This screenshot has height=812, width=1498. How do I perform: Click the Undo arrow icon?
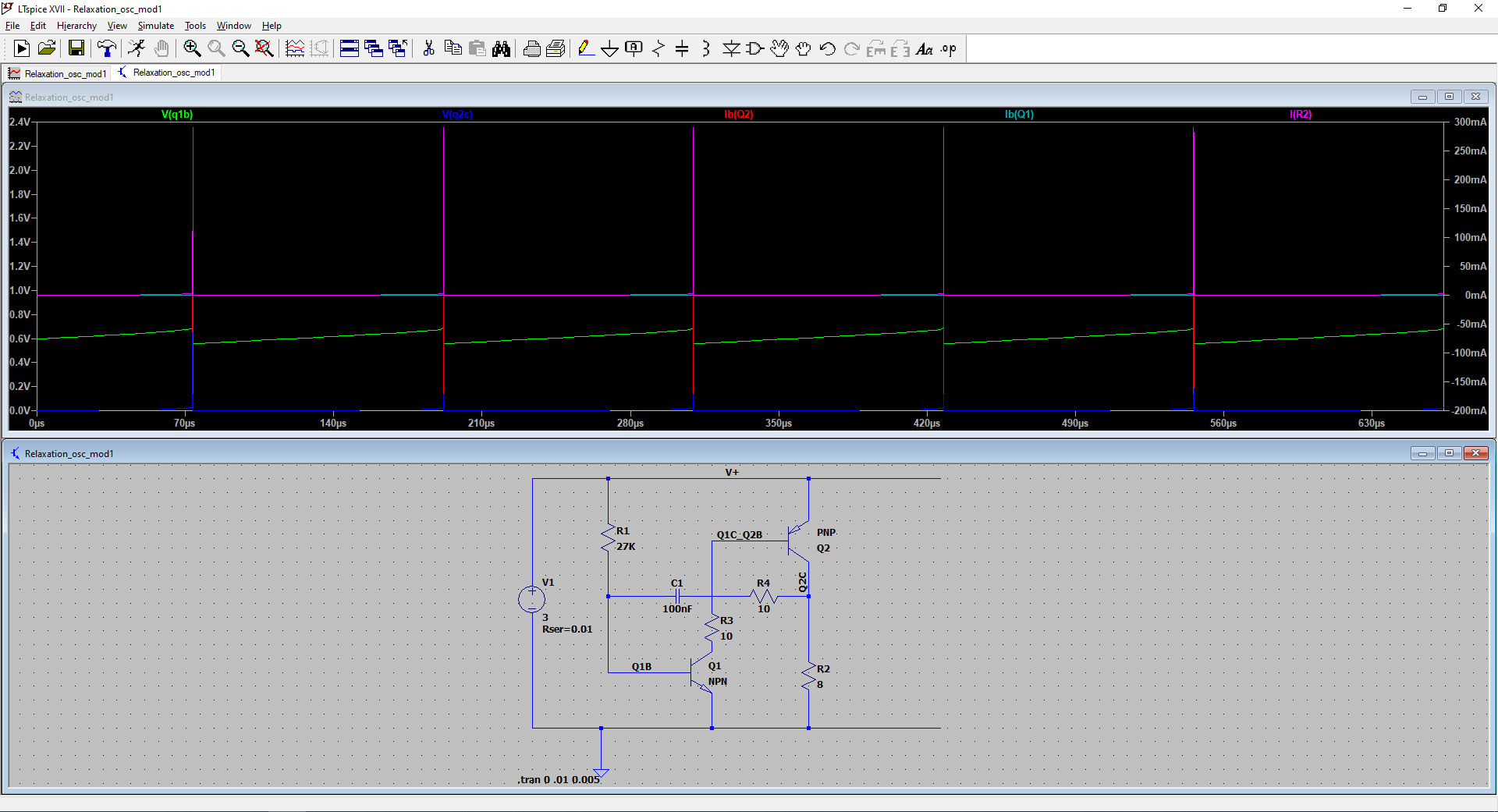pyautogui.click(x=828, y=48)
